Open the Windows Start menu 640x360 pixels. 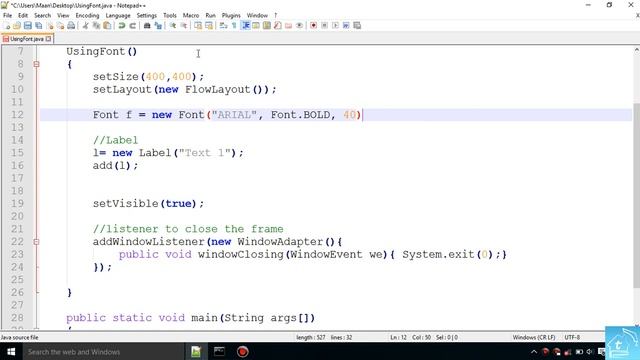[x=11, y=351]
